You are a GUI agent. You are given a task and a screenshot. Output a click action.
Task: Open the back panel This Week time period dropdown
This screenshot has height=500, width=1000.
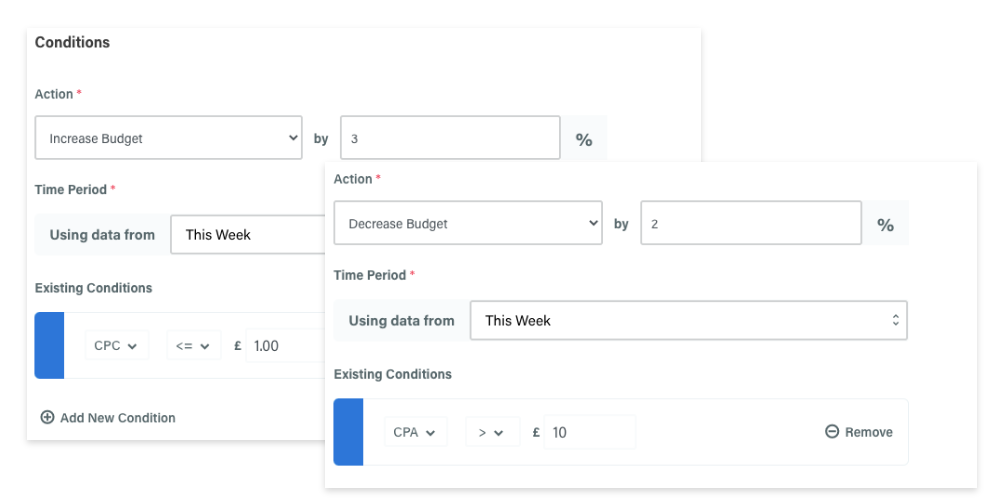point(247,235)
